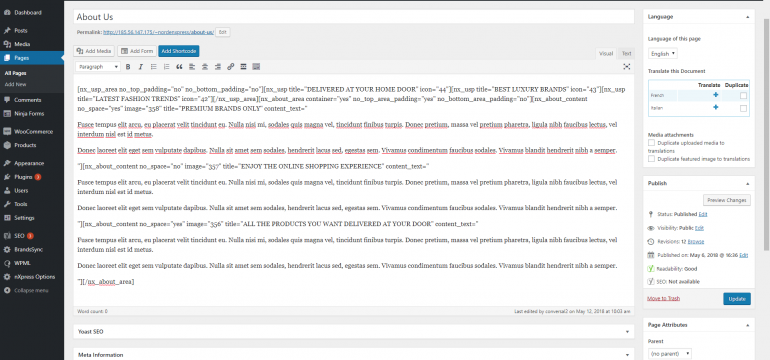Check the French Duplicate checkbox
770x360 pixels.
click(x=743, y=96)
